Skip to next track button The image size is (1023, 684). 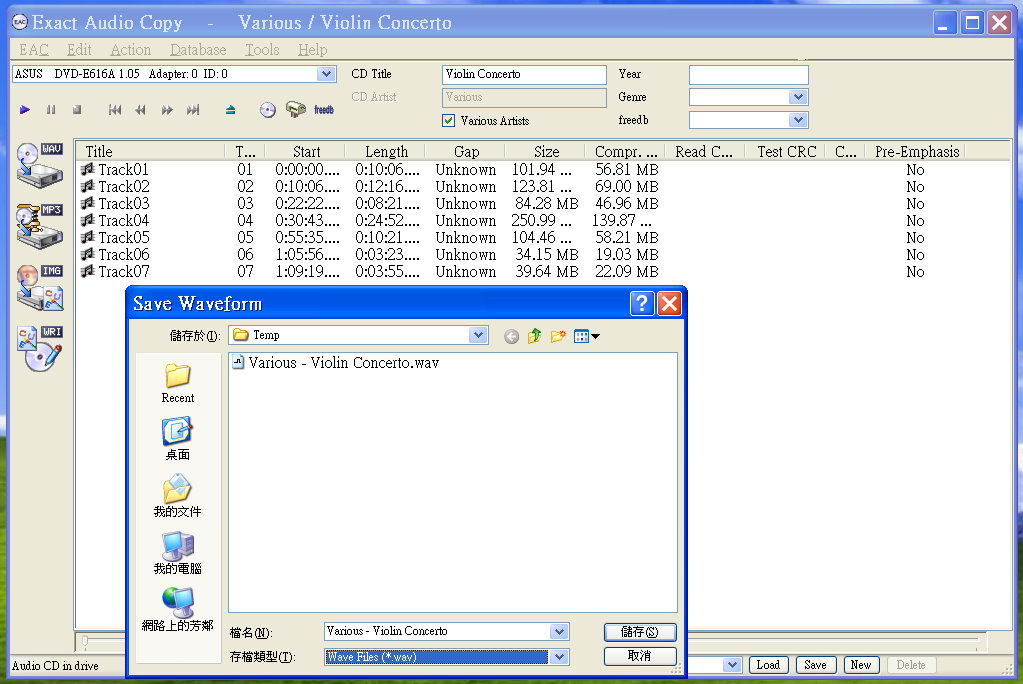(x=193, y=110)
